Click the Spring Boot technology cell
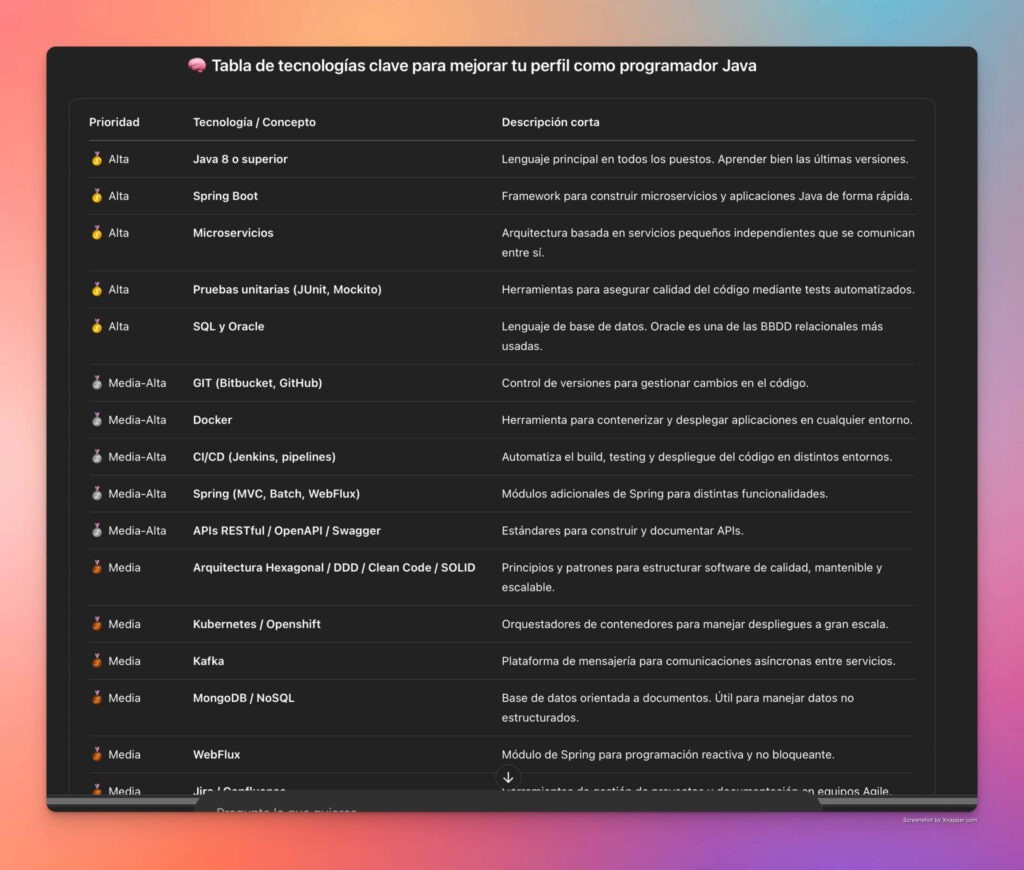Viewport: 1024px width, 870px height. pos(225,196)
